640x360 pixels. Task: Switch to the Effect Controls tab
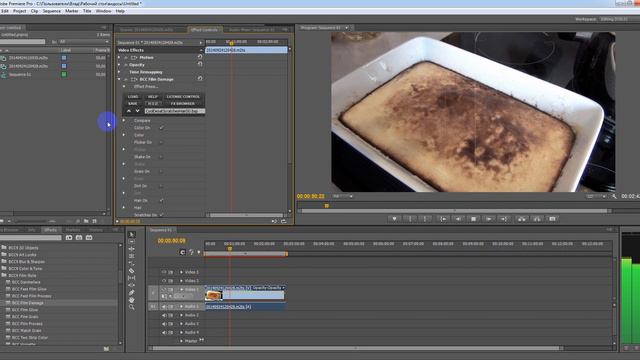pyautogui.click(x=204, y=29)
